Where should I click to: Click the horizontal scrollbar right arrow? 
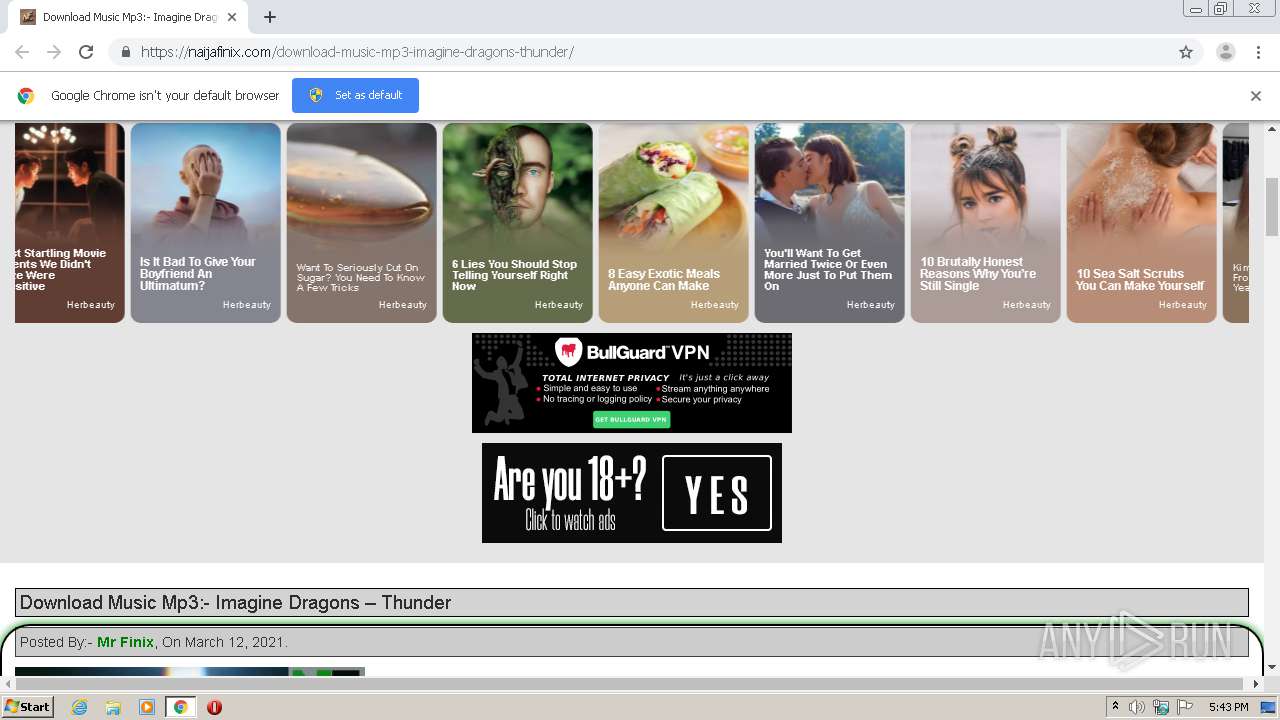pos(1257,684)
